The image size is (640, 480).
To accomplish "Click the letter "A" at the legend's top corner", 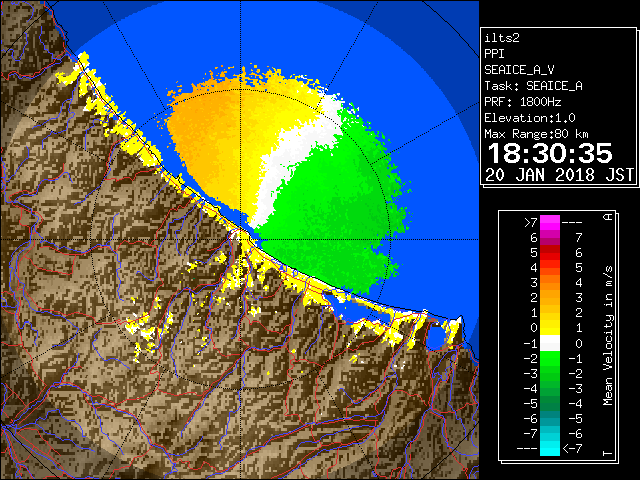I will coord(608,217).
